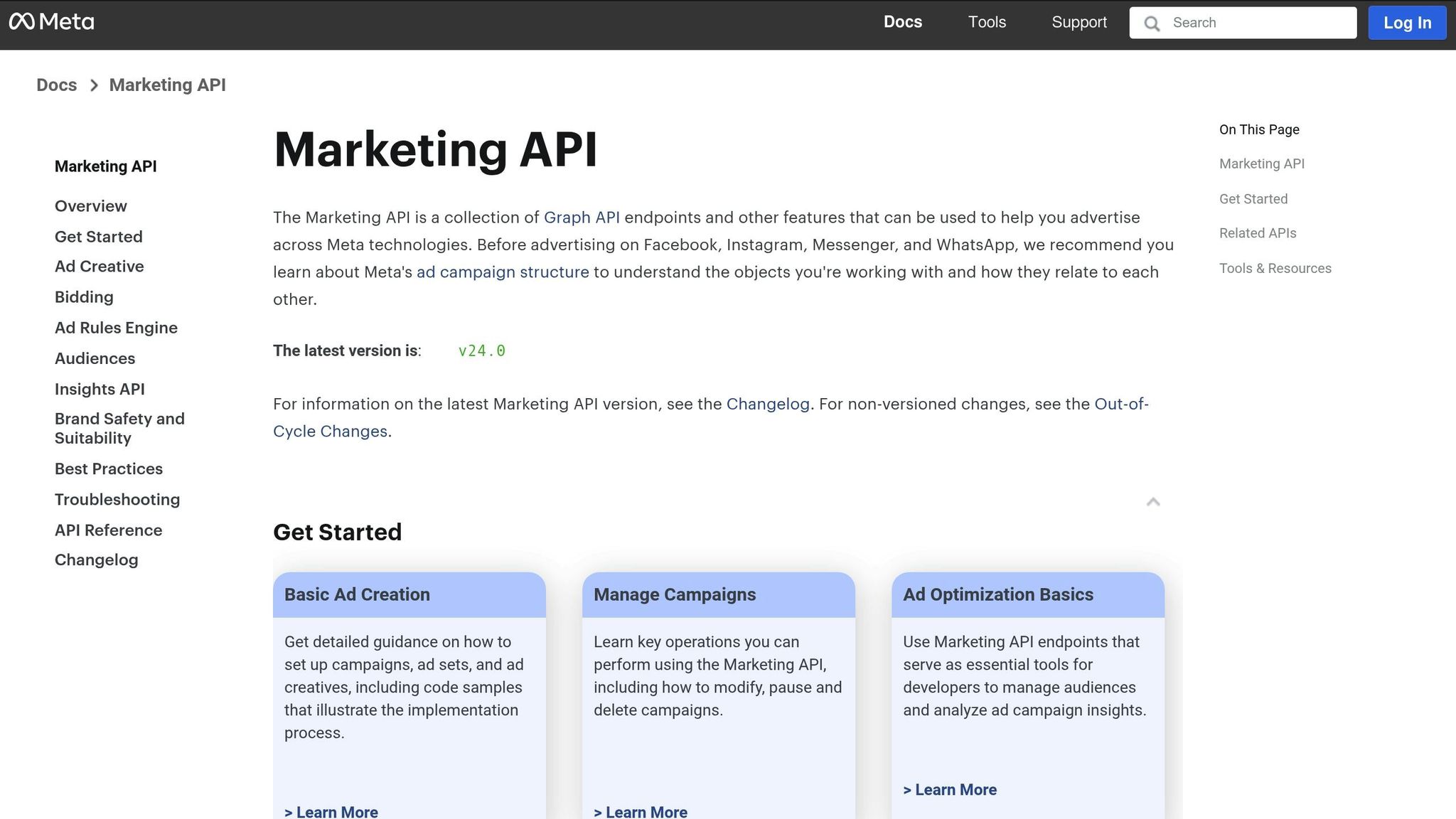1456x819 pixels.
Task: Select Ad Rules Engine in the sidebar
Action: tap(116, 328)
